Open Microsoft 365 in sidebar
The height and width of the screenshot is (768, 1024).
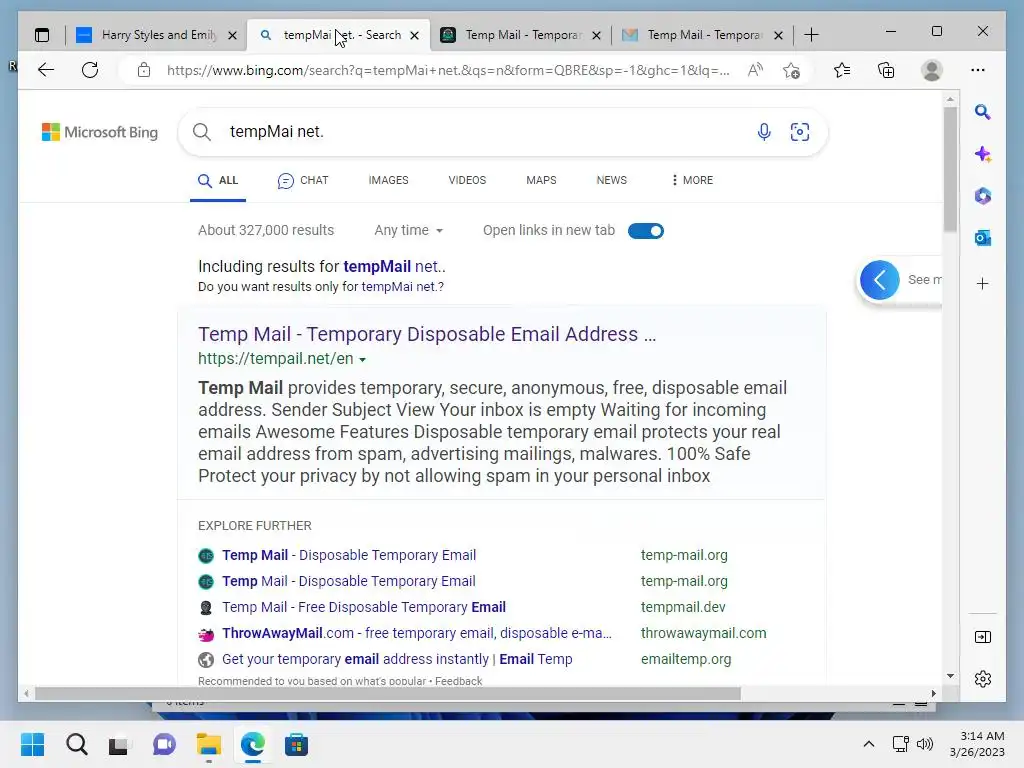982,196
